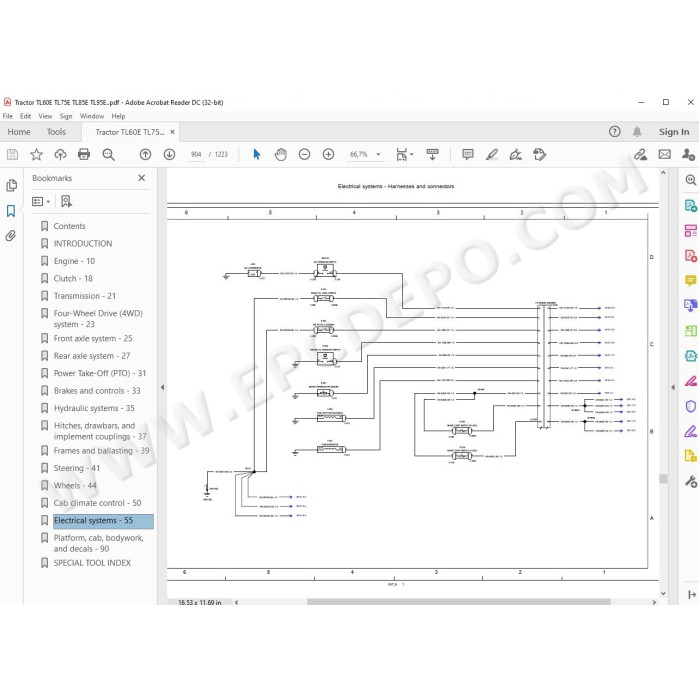Viewport: 700px width, 700px height.
Task: Go to previous page arrow
Action: (145, 154)
